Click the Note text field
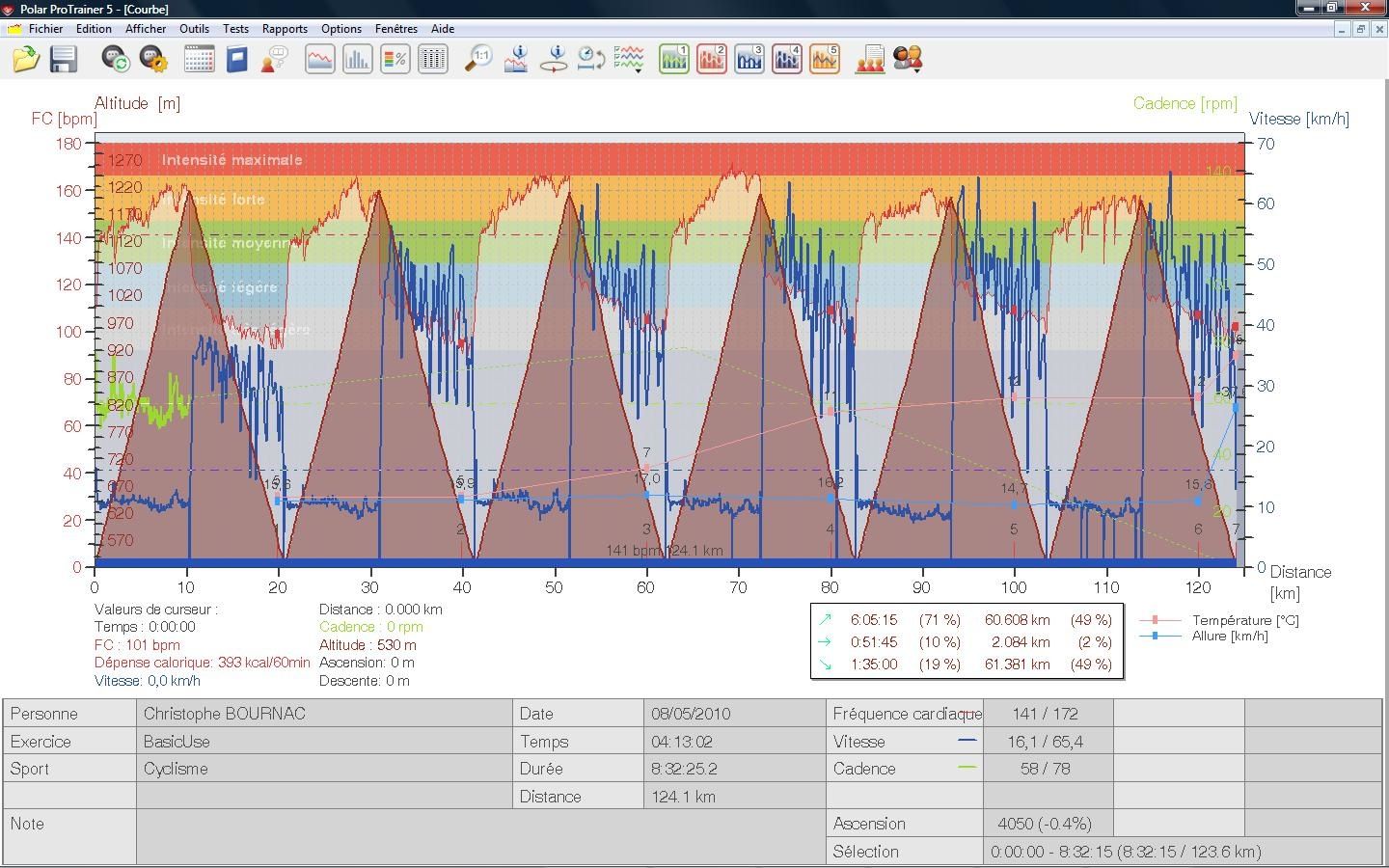The height and width of the screenshot is (868, 1389). pos(480,837)
